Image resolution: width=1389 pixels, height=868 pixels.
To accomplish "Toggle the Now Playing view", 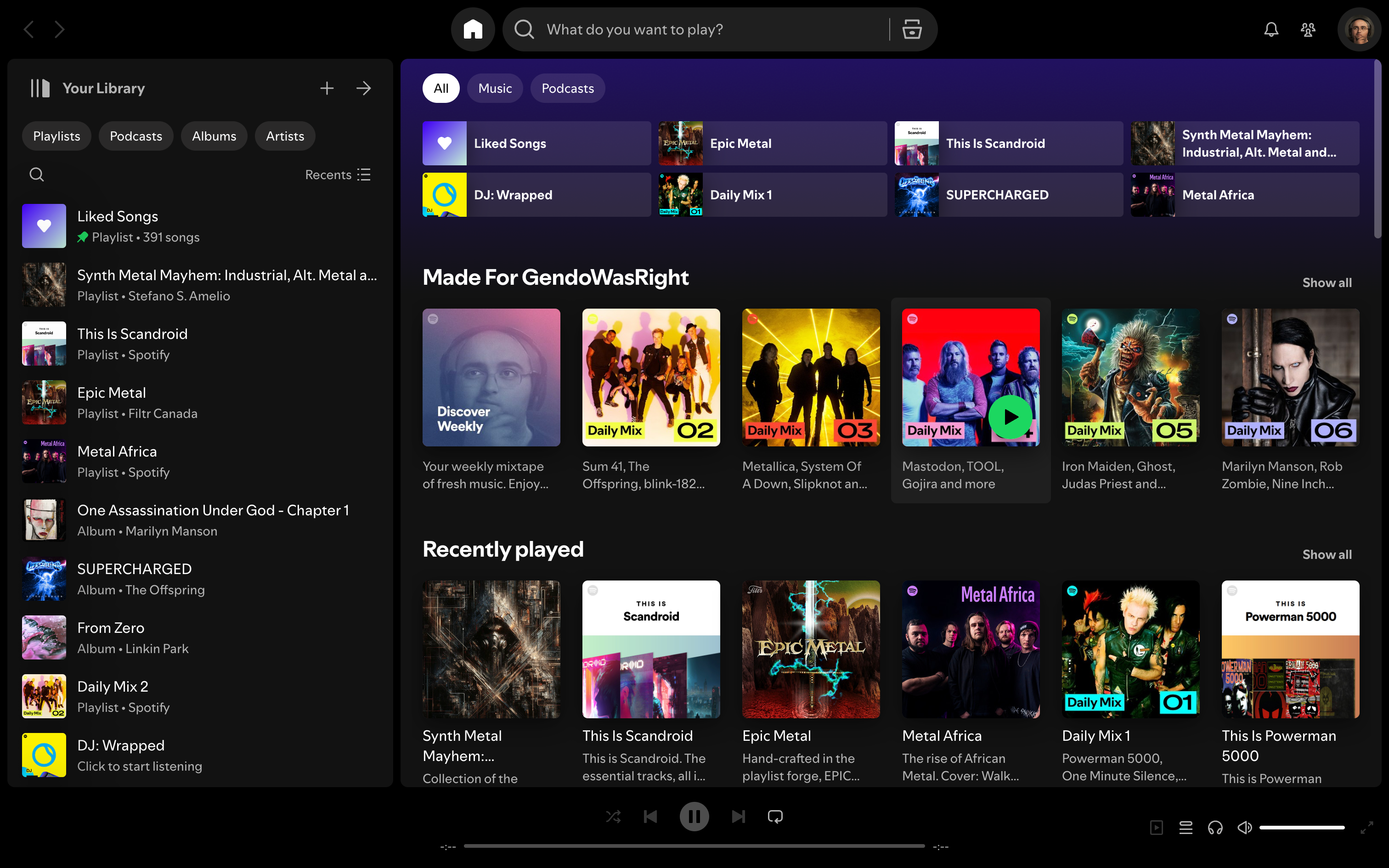I will click(x=1157, y=827).
